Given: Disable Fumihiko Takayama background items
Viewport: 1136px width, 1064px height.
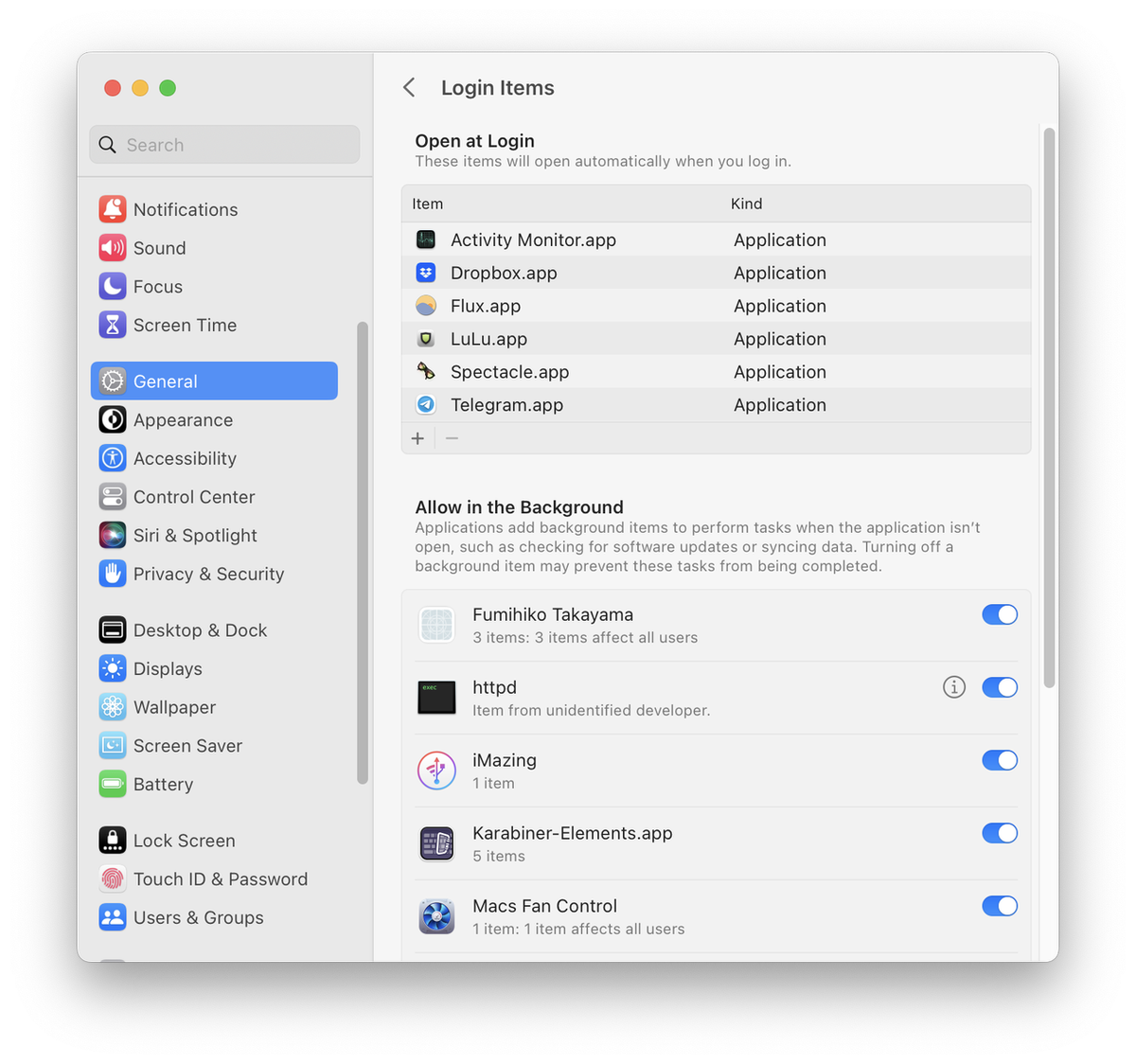Looking at the screenshot, I should [1000, 614].
